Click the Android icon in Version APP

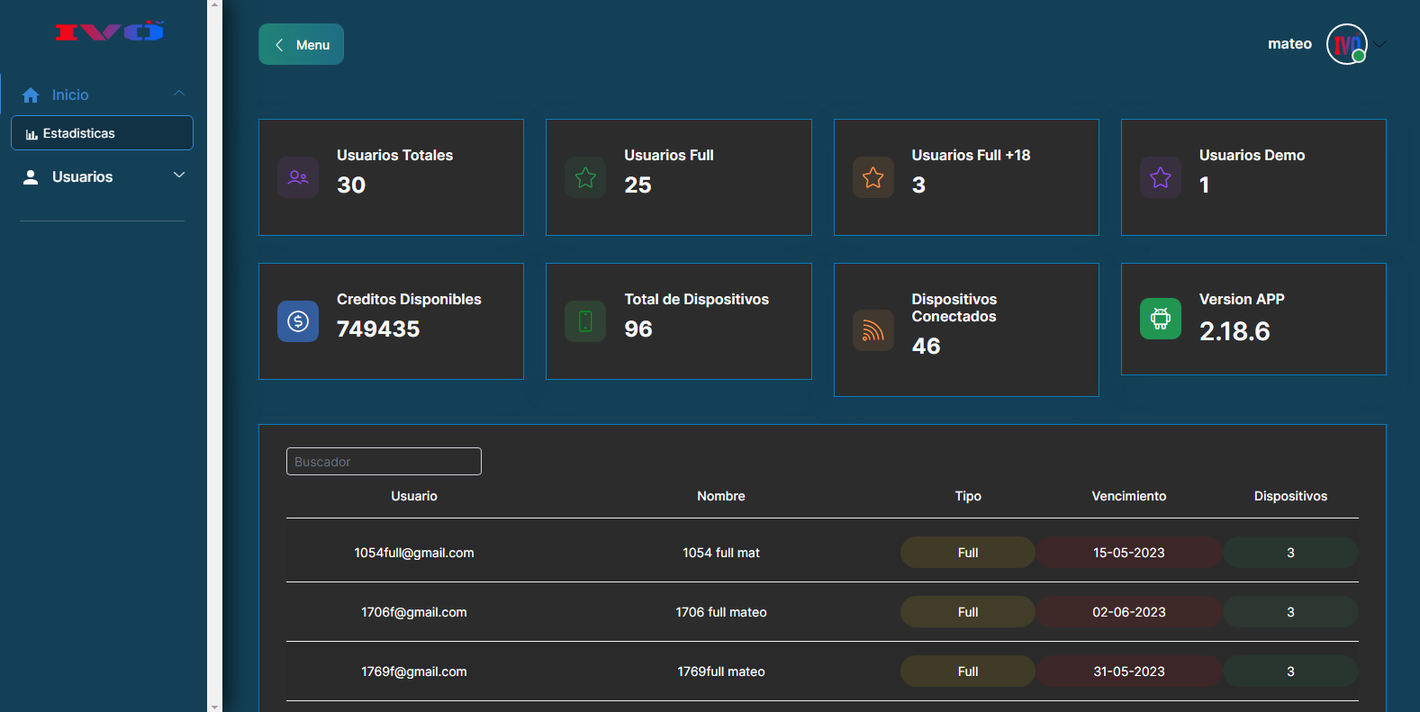tap(1160, 319)
